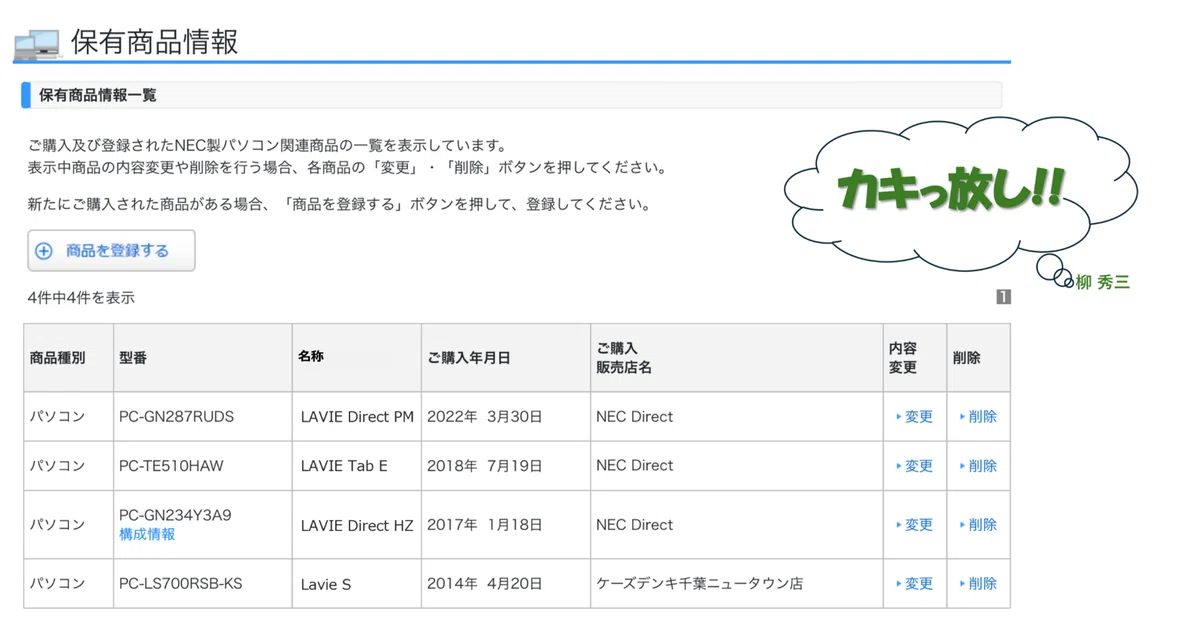Open 変更 for PC-GN287RUDS

915,417
